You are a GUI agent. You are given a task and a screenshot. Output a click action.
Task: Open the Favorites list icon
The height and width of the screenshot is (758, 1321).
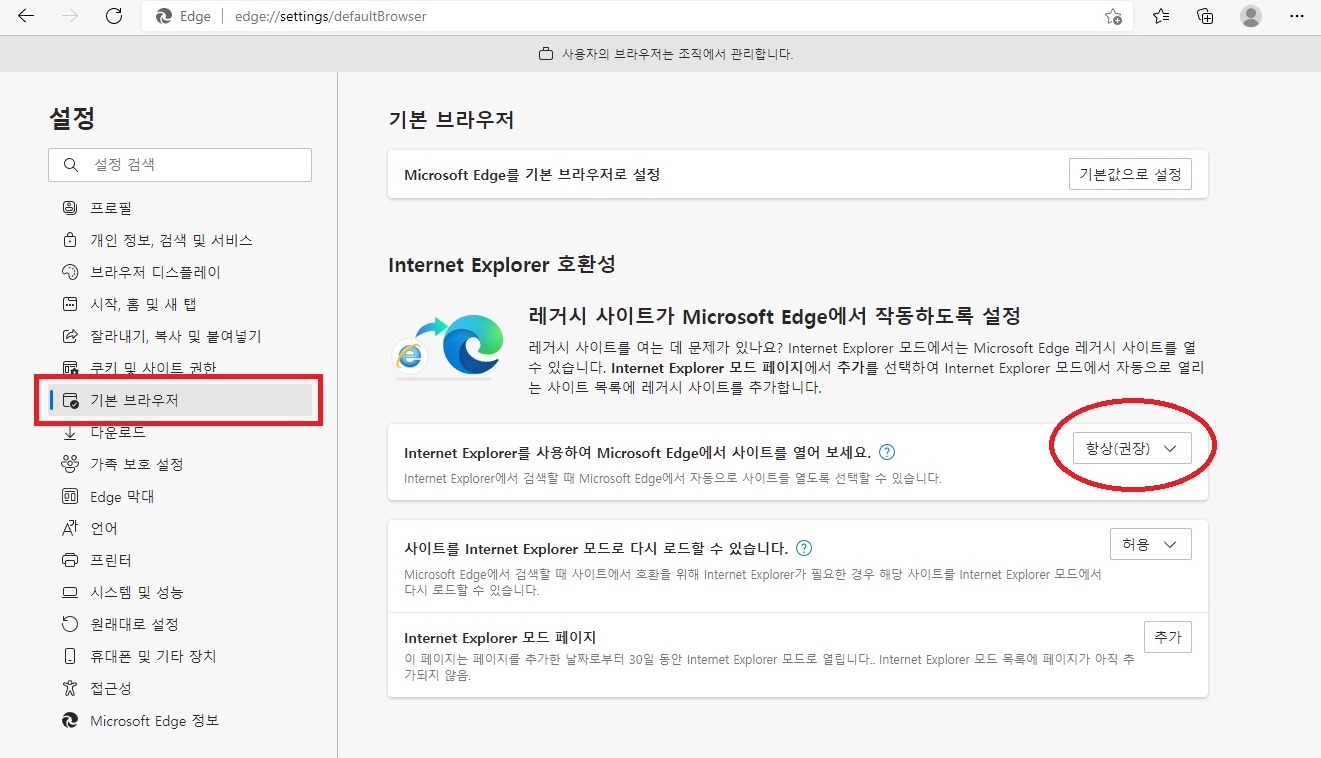coord(1160,16)
